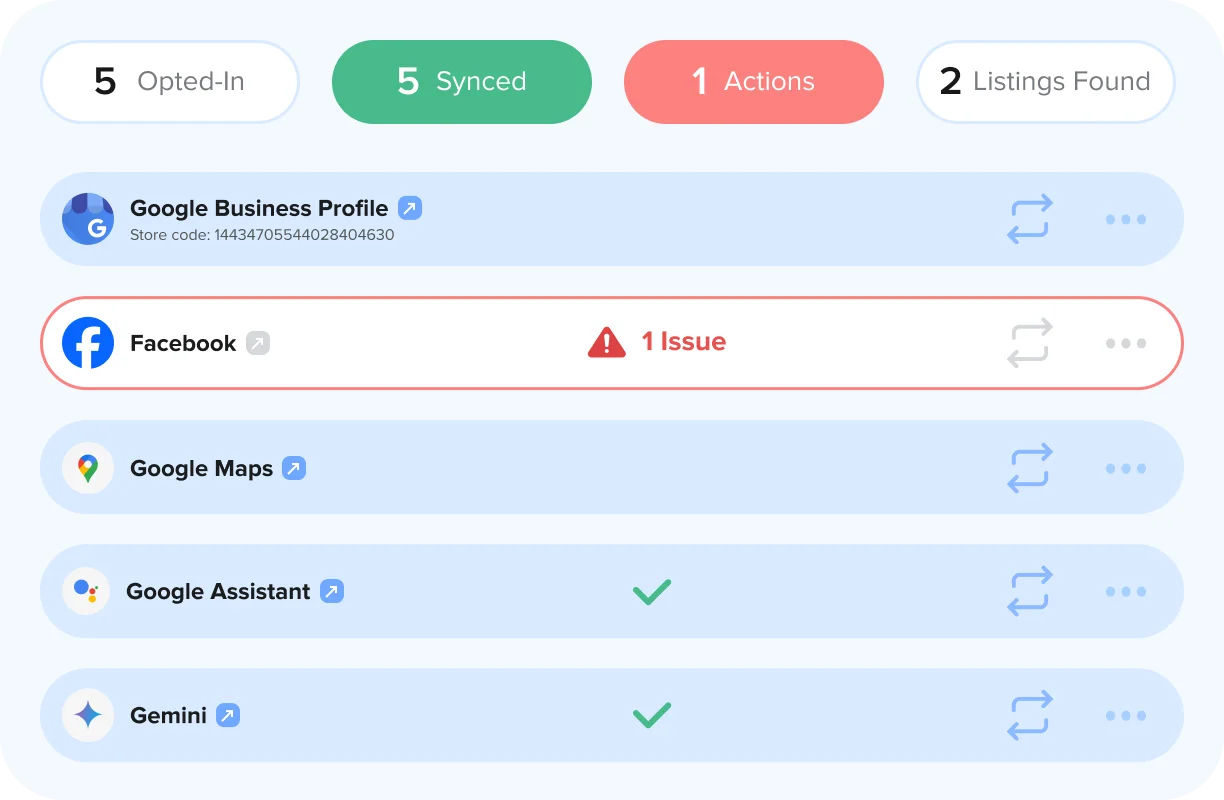The height and width of the screenshot is (800, 1224).
Task: Click the Facebook platform icon
Action: [x=88, y=342]
